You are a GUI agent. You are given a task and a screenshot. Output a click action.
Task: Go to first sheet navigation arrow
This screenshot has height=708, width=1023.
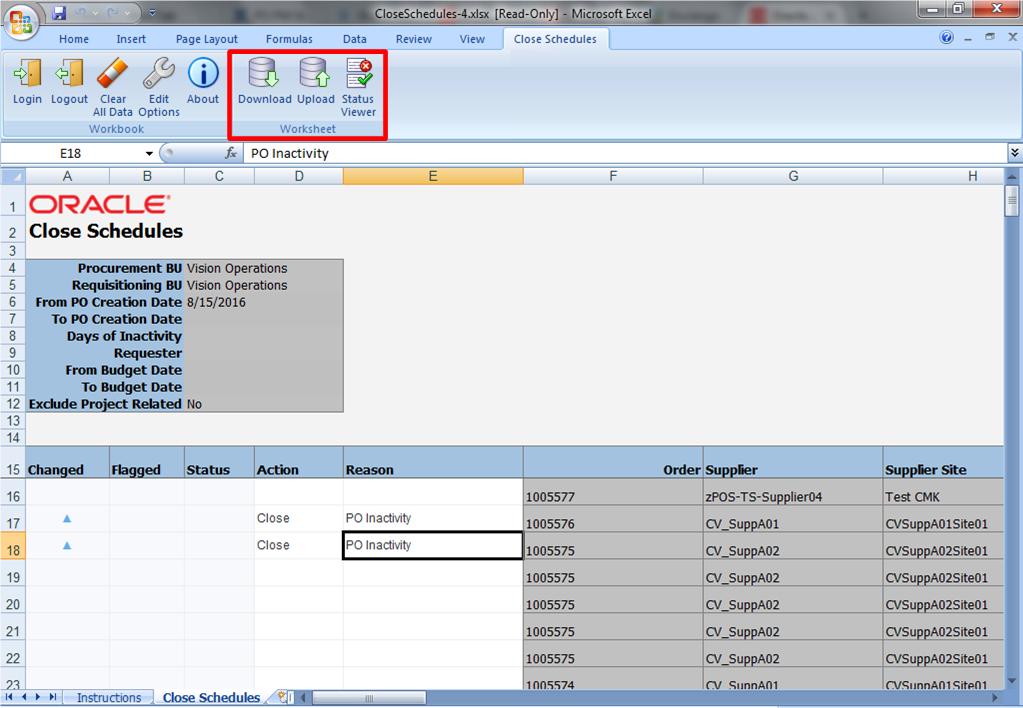pyautogui.click(x=9, y=697)
